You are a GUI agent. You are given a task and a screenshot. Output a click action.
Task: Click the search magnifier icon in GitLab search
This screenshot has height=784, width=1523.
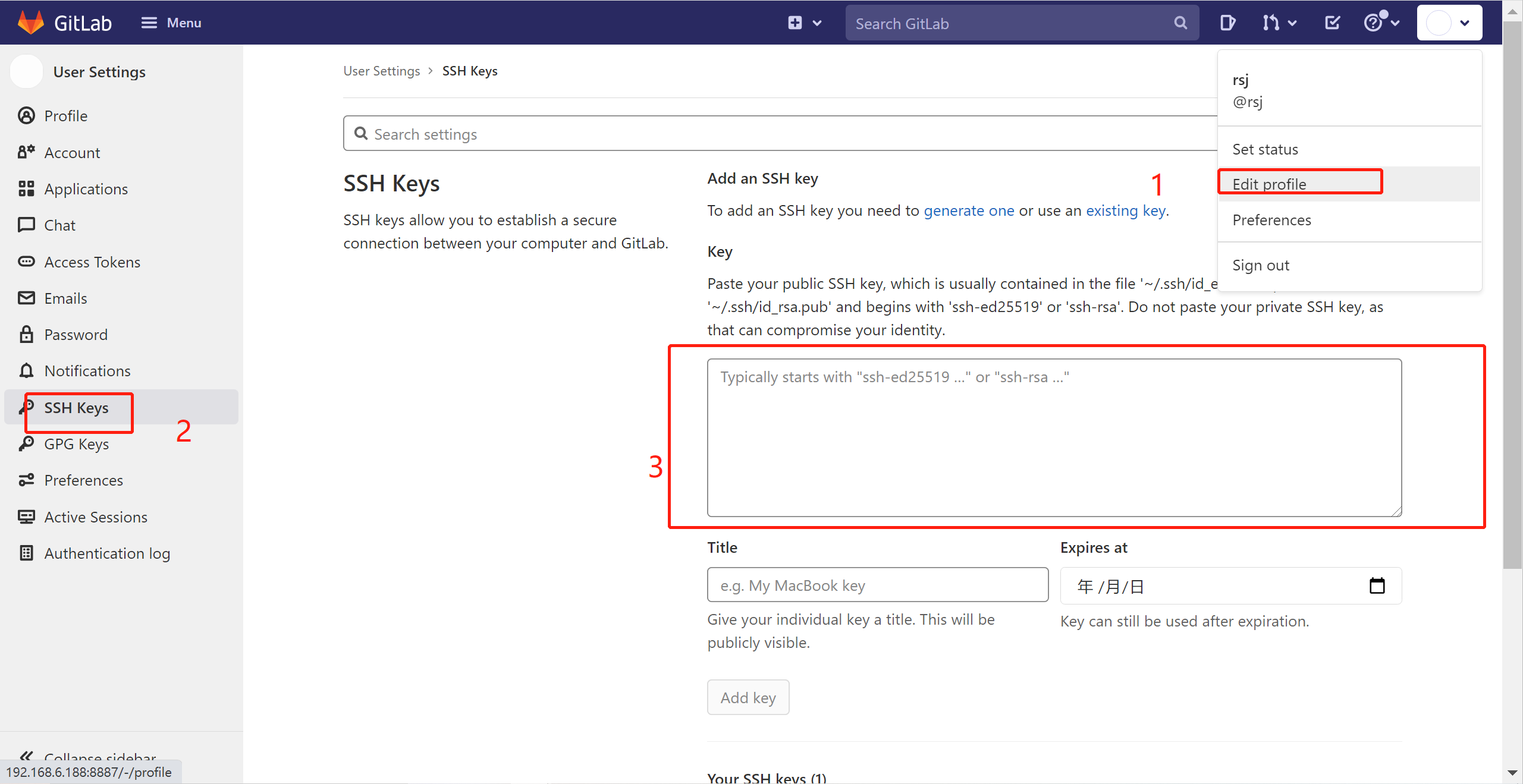tap(1180, 23)
